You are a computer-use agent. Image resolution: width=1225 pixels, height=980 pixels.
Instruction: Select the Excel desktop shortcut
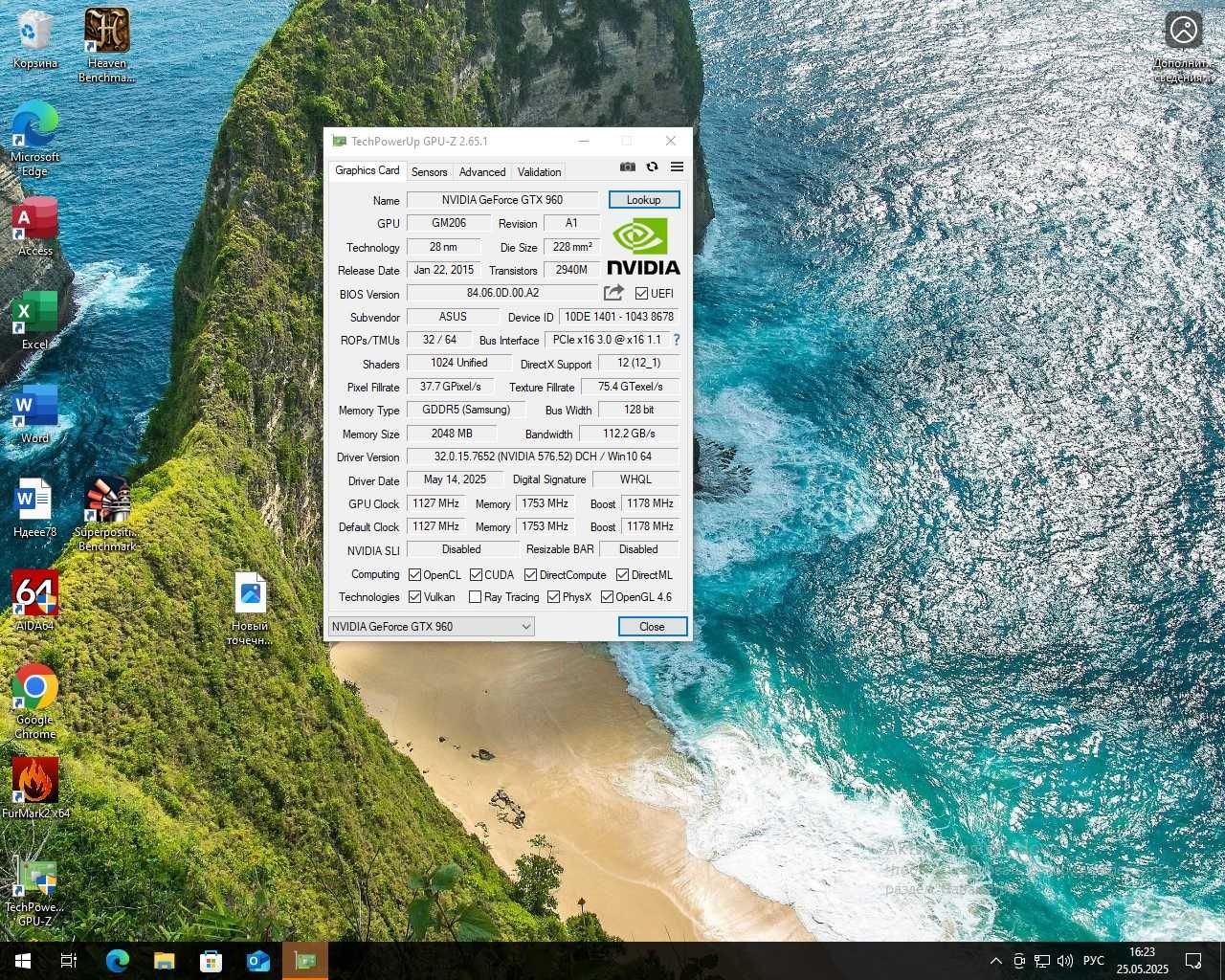tap(35, 322)
